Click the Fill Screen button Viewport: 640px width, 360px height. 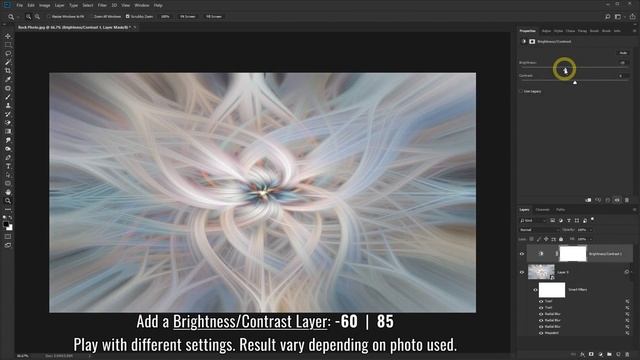pos(214,17)
